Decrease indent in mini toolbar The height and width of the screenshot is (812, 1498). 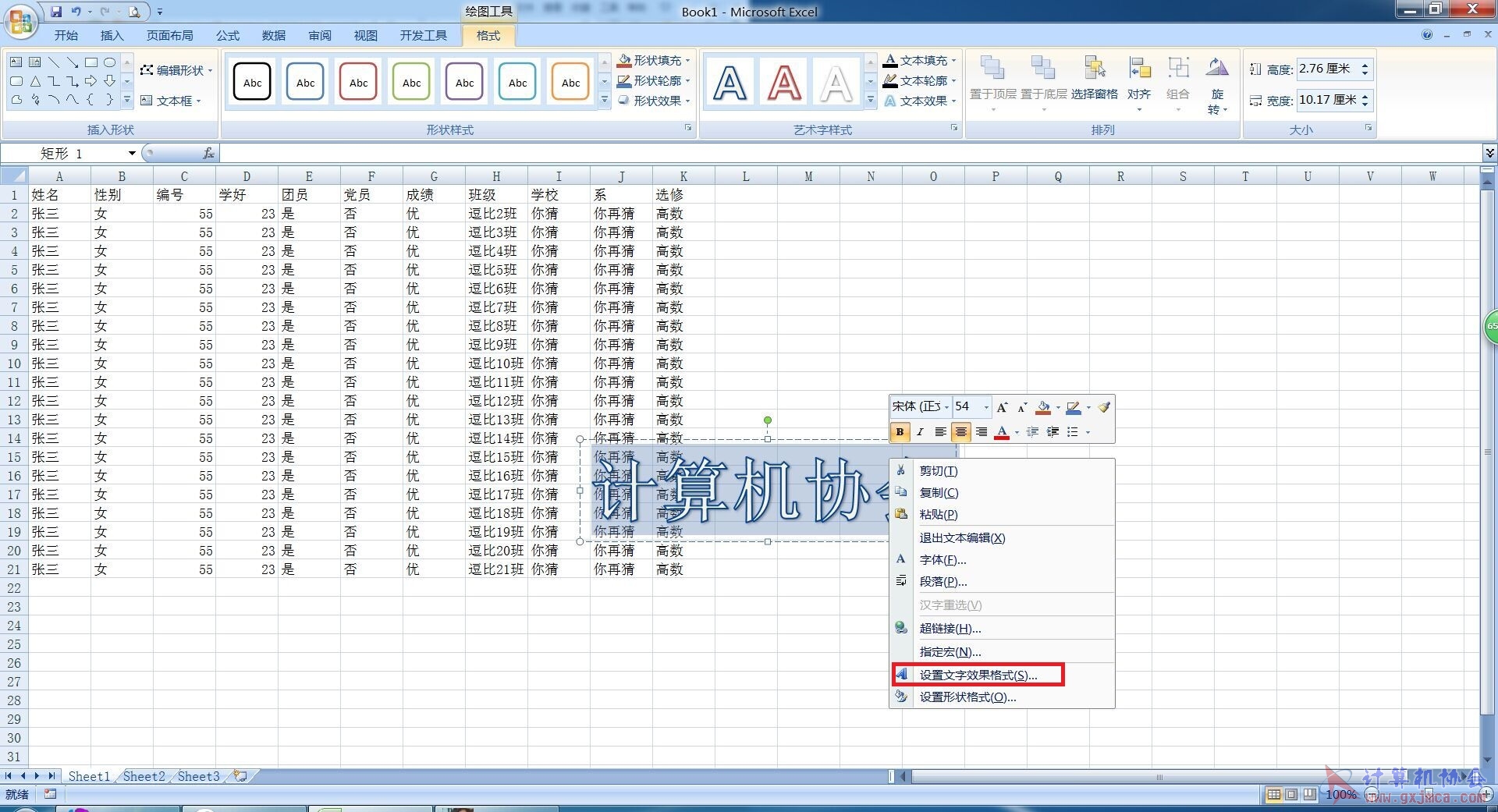tap(1032, 432)
